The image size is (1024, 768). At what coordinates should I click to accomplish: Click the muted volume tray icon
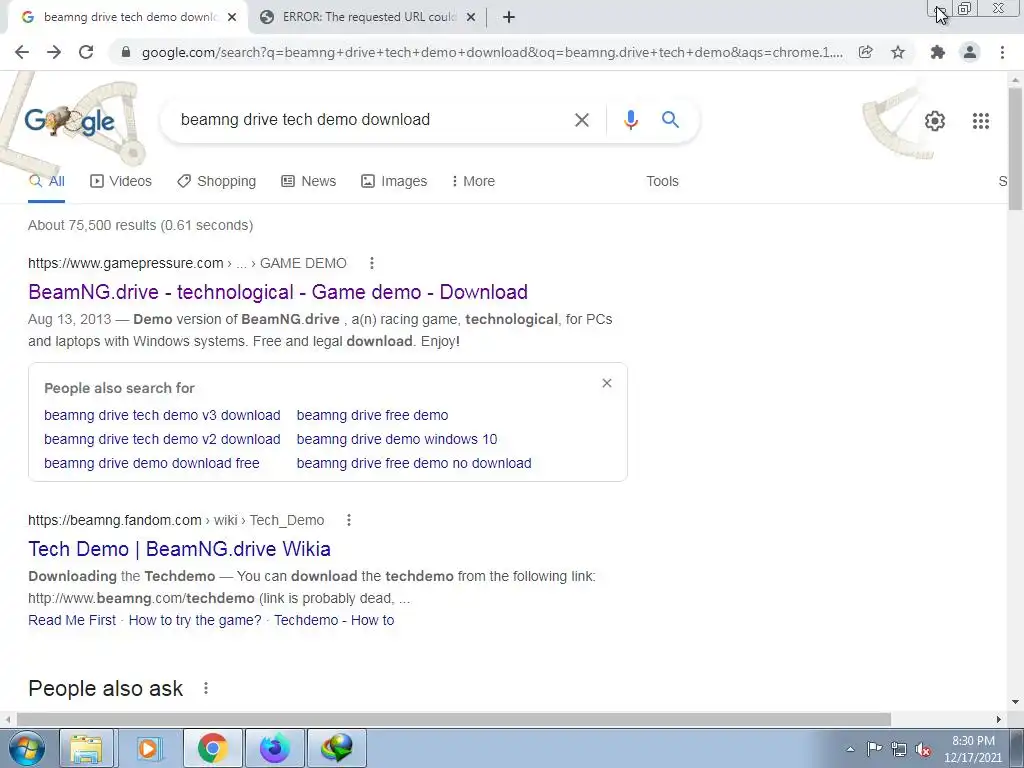click(923, 749)
